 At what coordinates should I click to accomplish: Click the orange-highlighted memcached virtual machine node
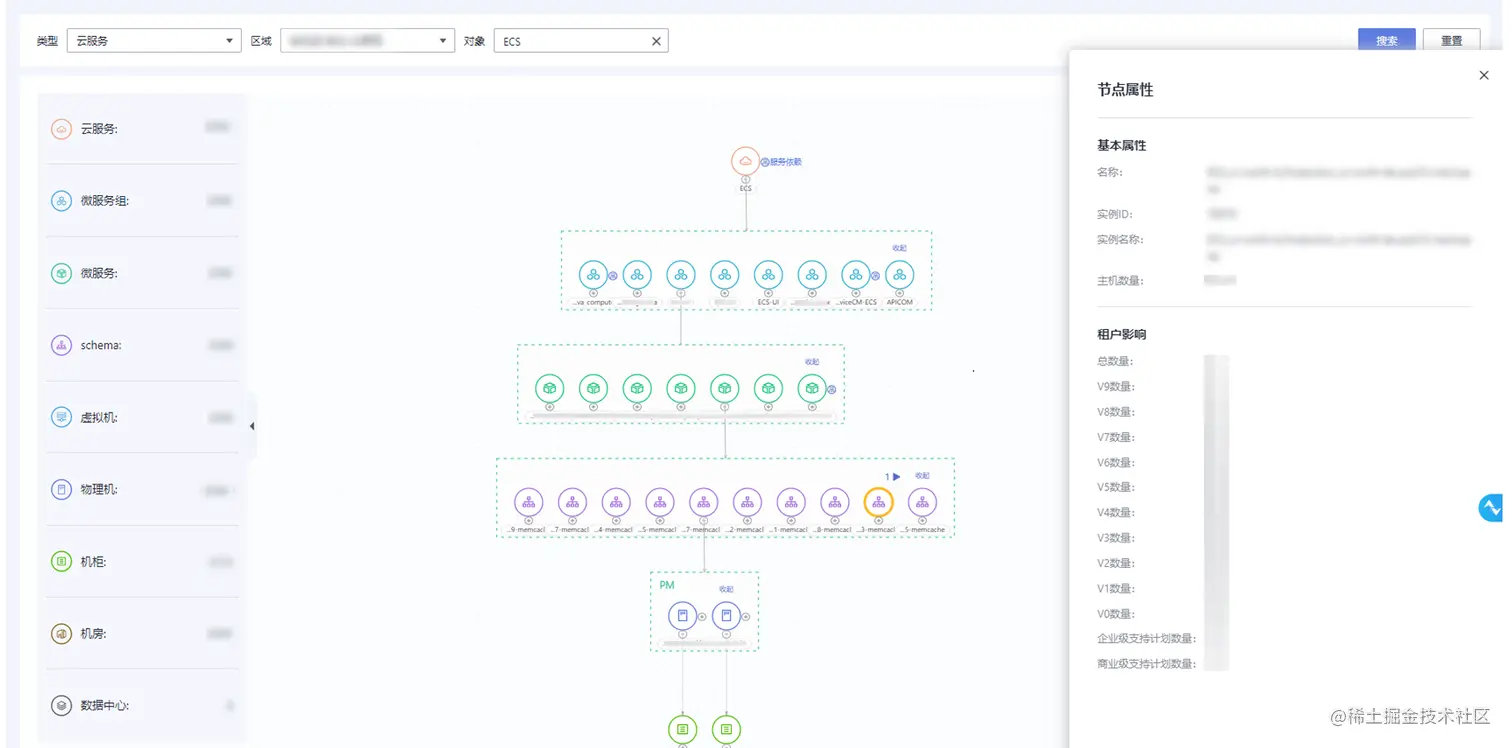878,503
